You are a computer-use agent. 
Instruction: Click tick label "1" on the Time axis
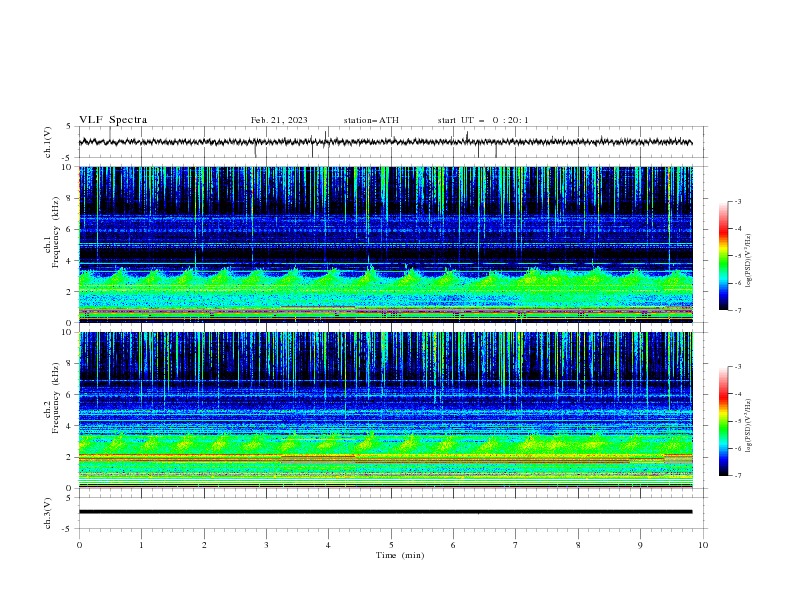pos(141,545)
